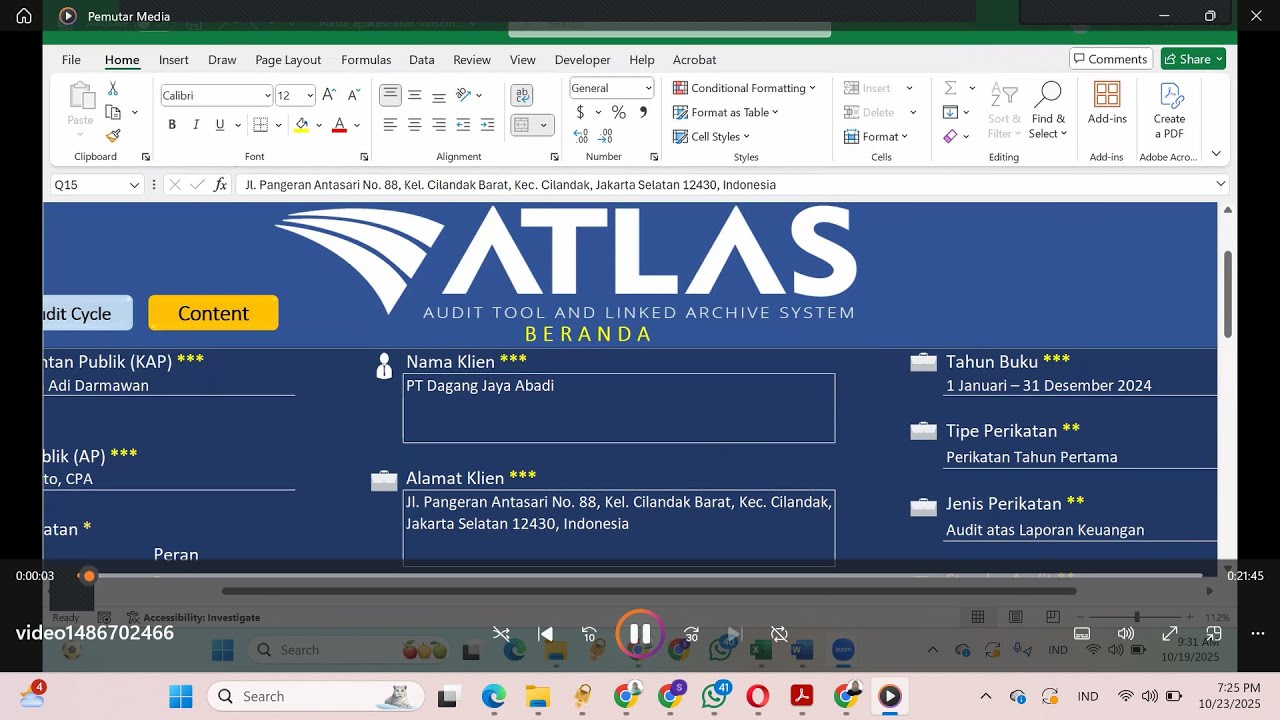Skip back 10 seconds in media player
1280x720 pixels.
click(x=590, y=634)
